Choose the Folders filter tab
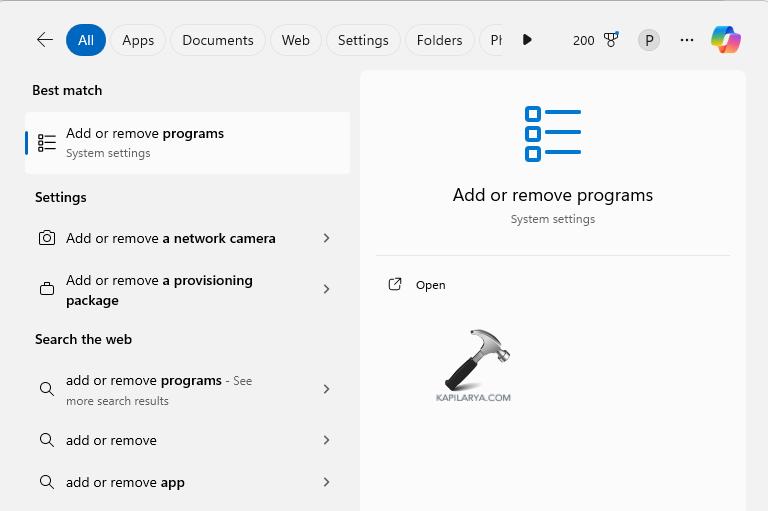 pos(439,40)
